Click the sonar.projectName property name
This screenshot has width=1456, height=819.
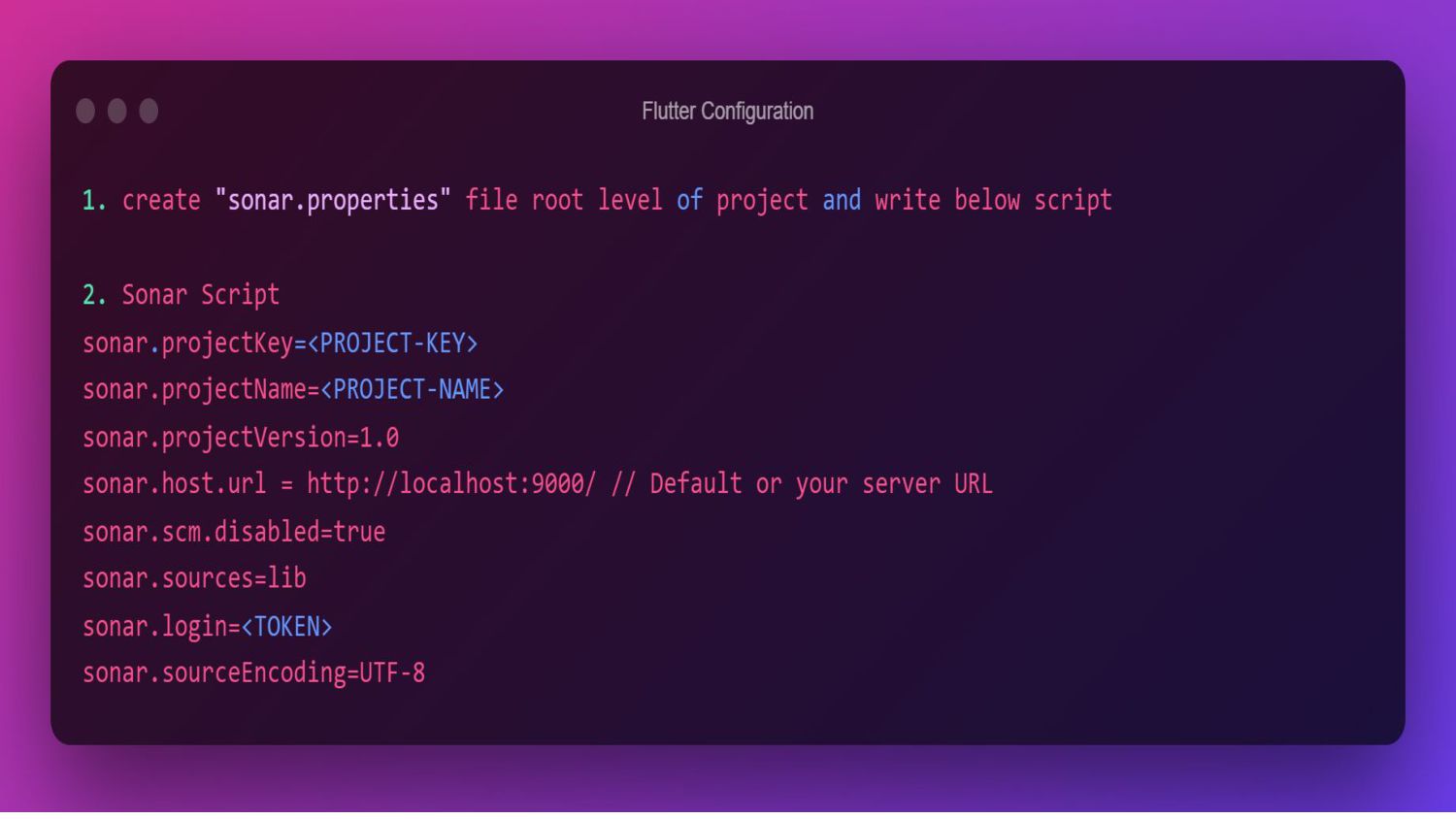(194, 389)
